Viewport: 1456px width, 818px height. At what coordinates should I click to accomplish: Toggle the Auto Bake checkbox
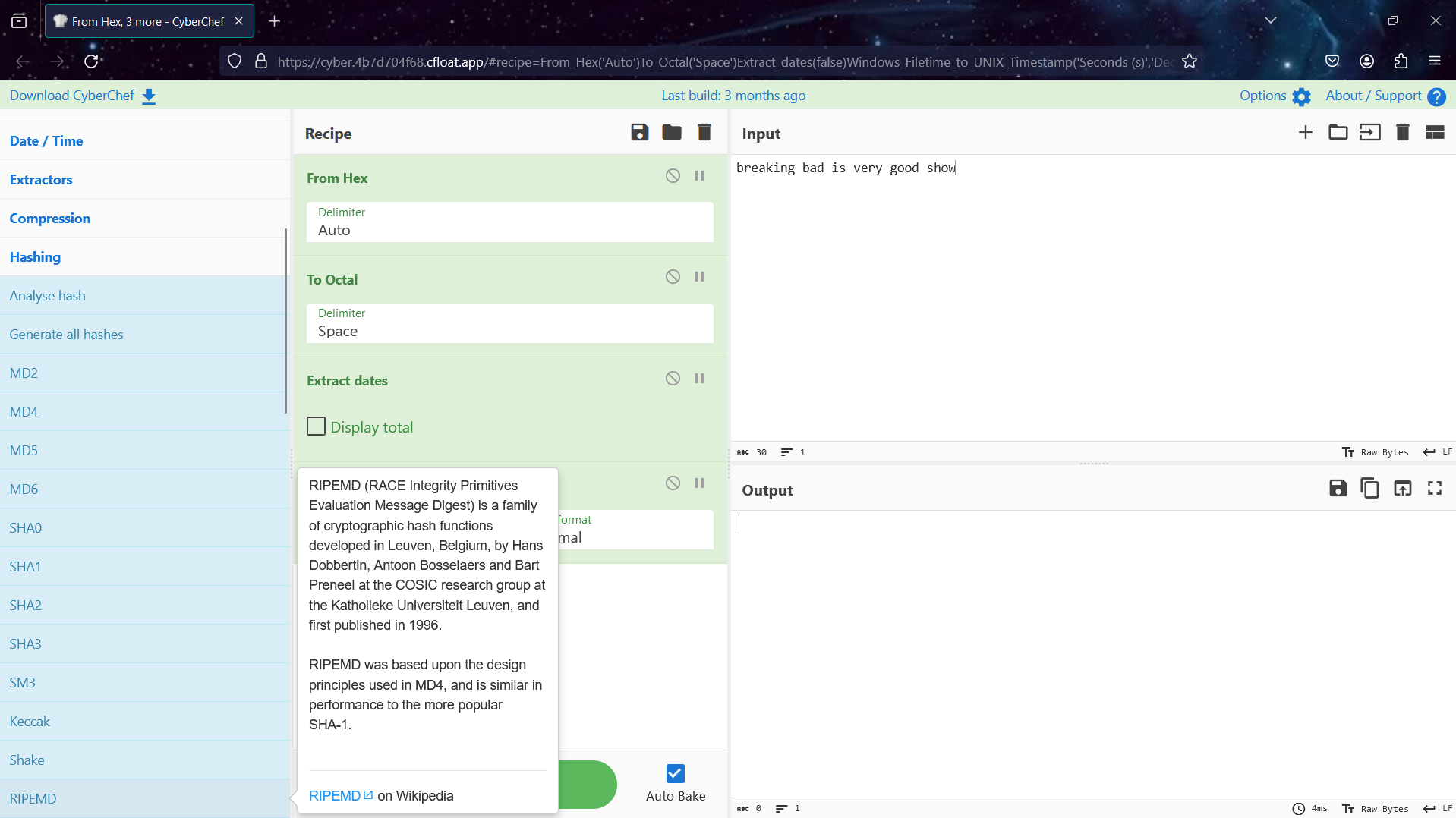click(675, 773)
